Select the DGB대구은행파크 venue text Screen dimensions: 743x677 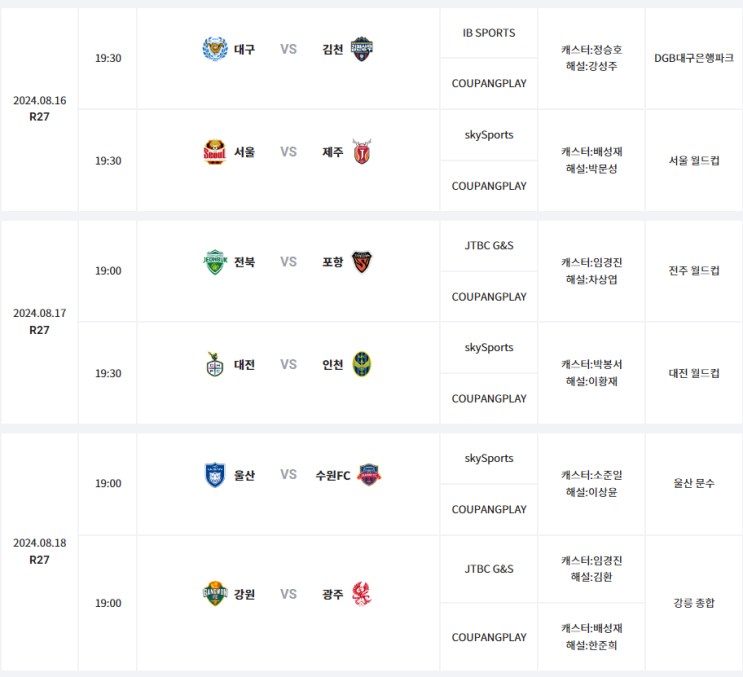(694, 58)
